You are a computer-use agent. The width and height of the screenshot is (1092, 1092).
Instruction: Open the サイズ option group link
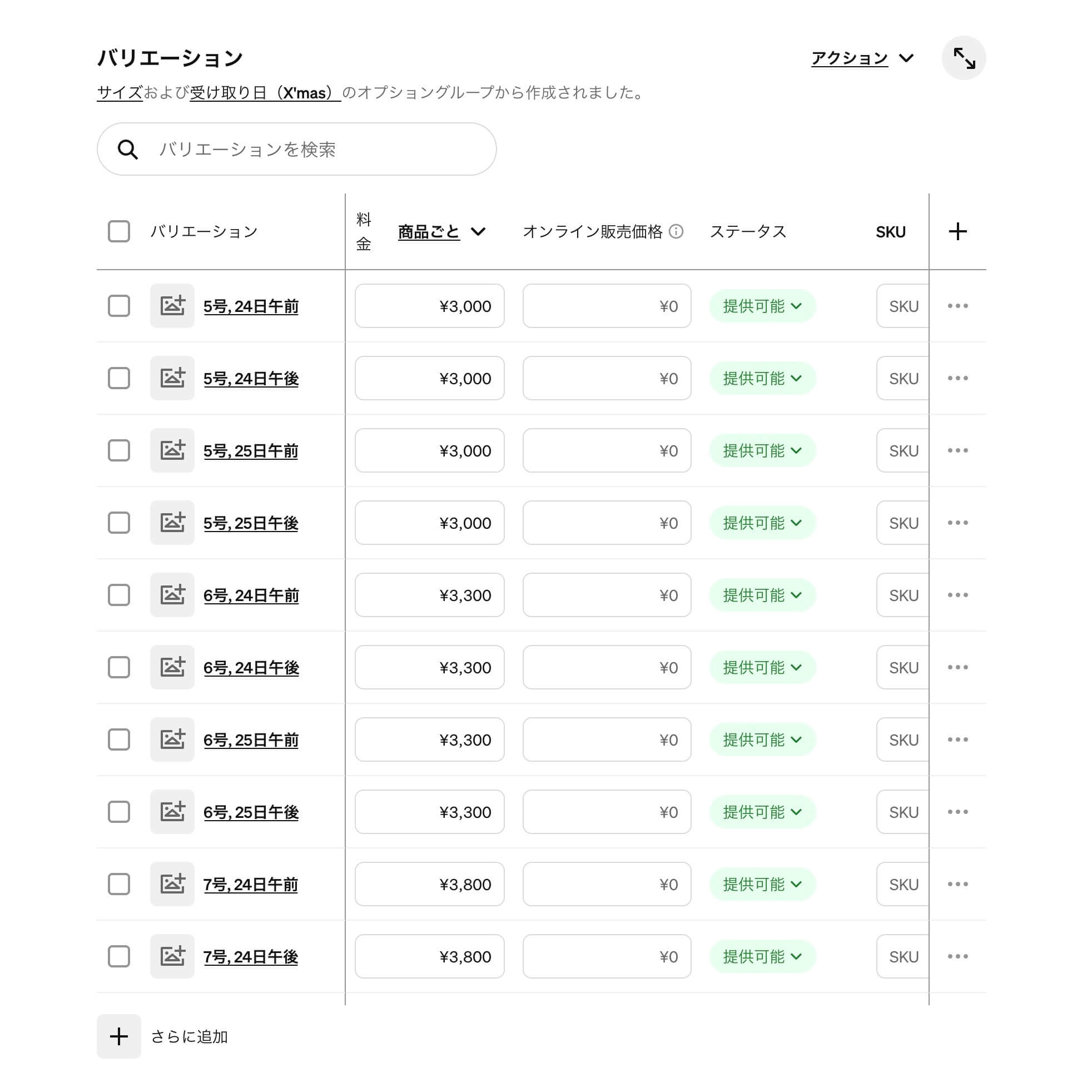tap(120, 93)
